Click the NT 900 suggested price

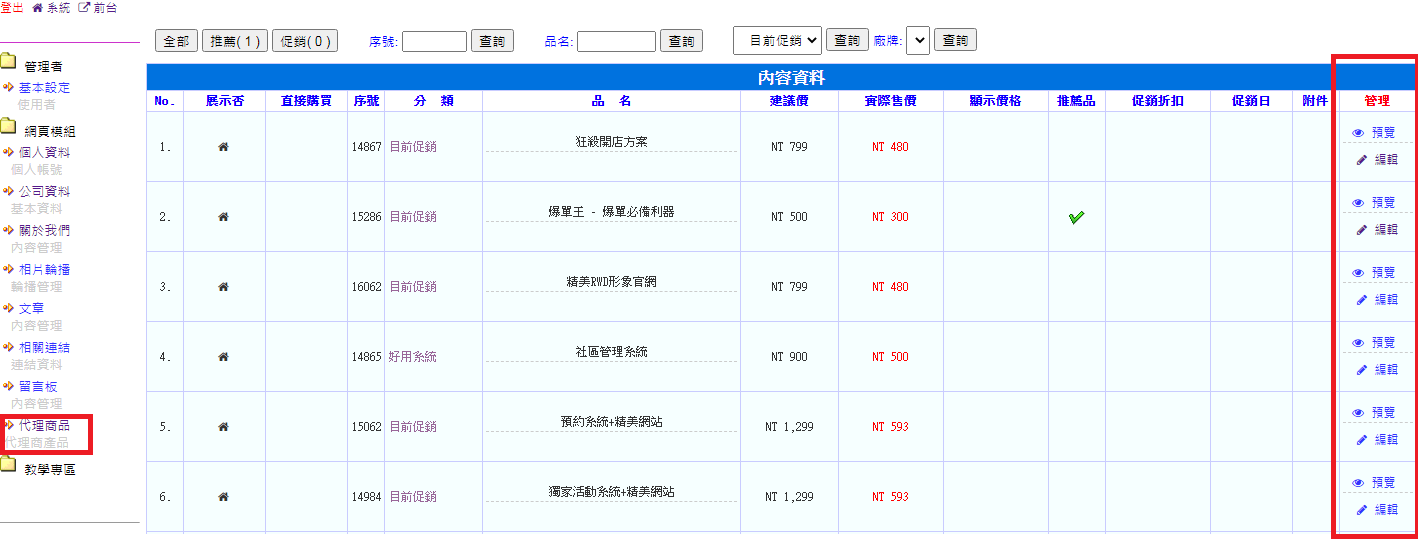[789, 357]
